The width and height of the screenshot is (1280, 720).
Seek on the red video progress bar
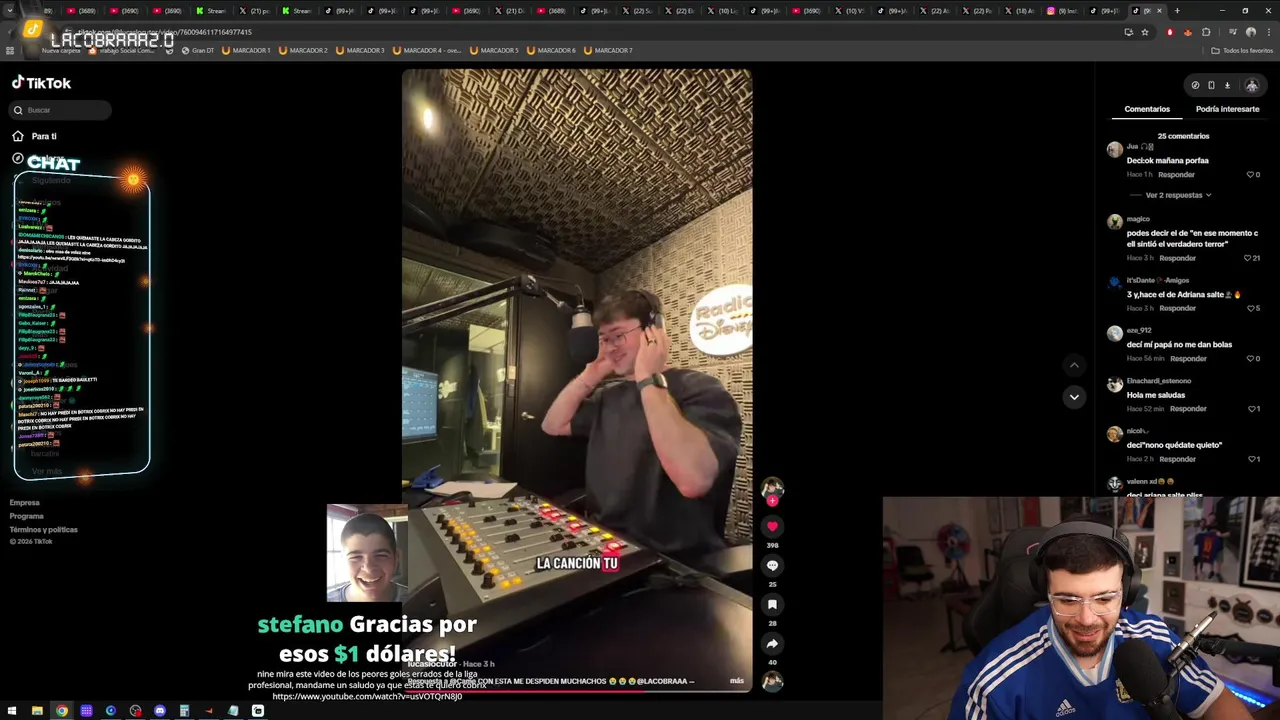577,690
